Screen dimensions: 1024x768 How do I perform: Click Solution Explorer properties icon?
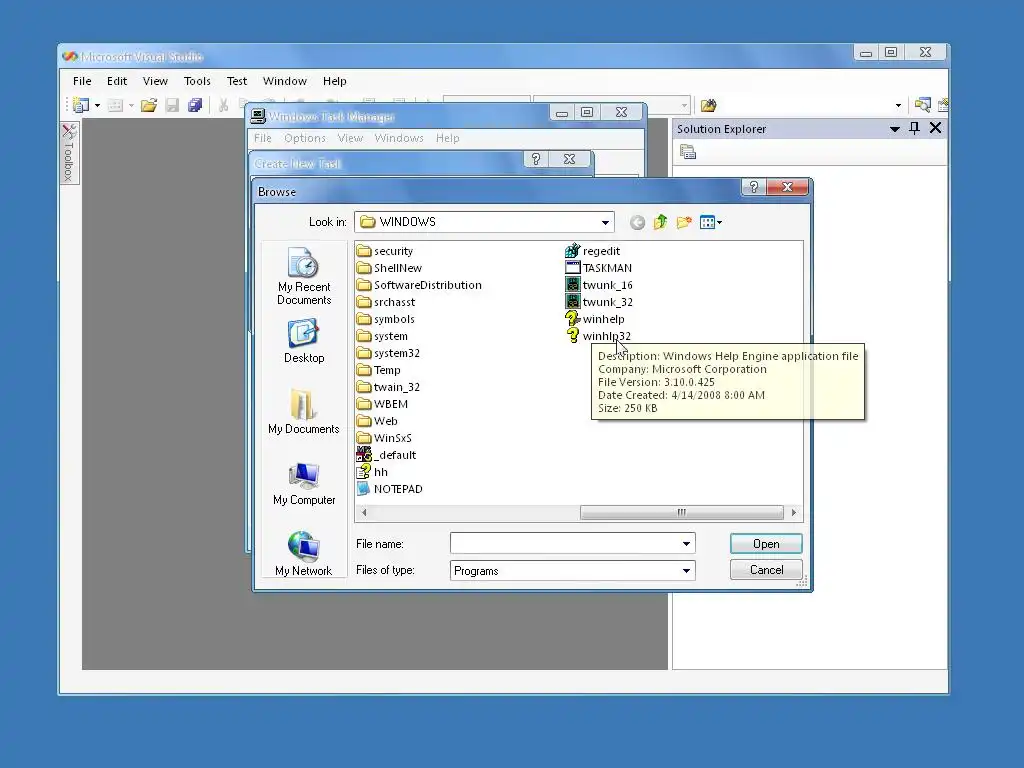click(x=688, y=152)
